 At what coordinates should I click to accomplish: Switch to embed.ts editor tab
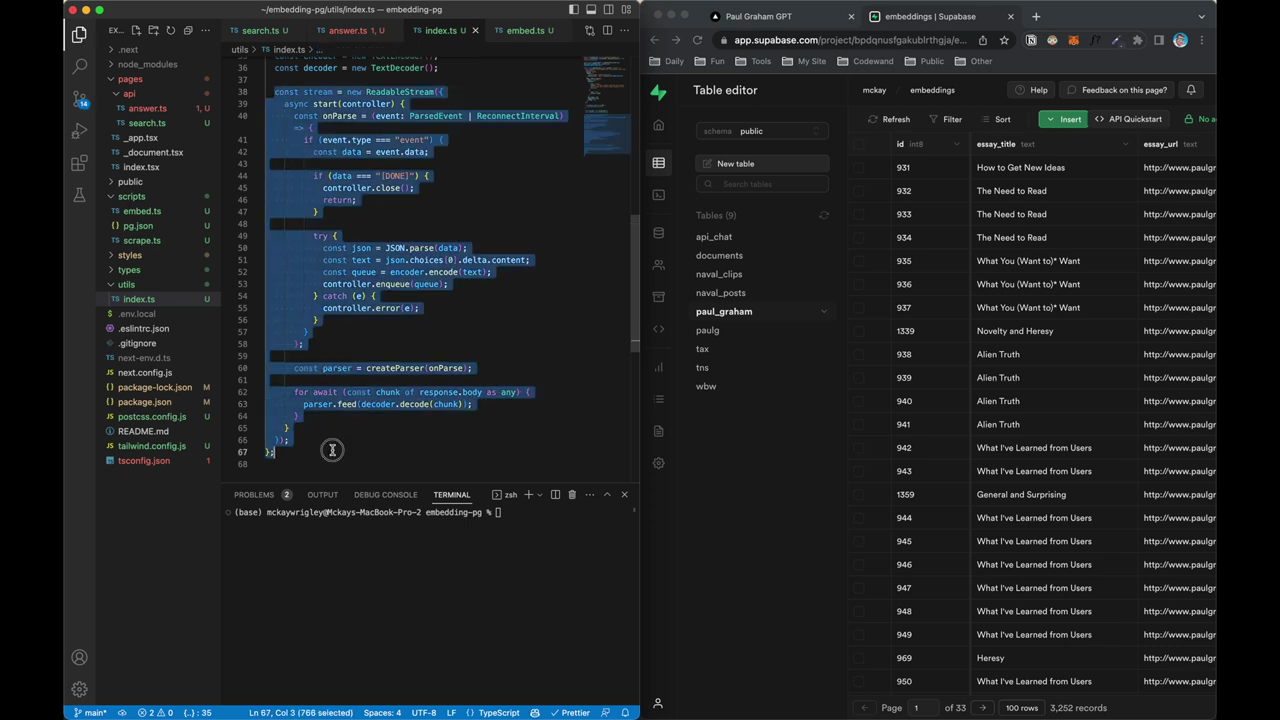[x=524, y=31]
